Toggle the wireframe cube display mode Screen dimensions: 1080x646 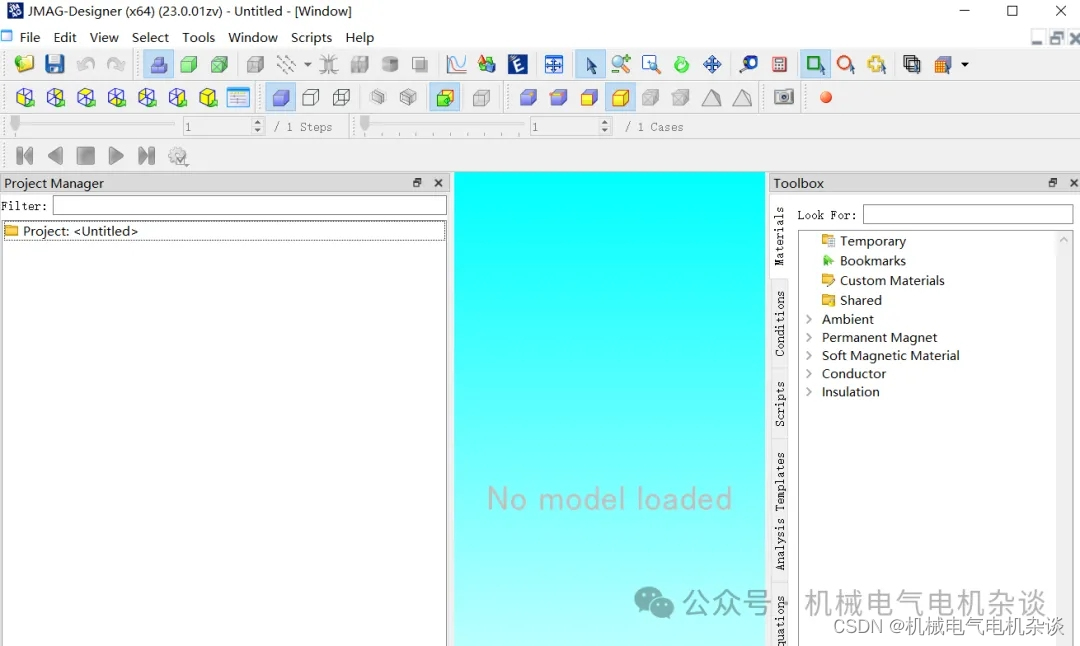341,98
